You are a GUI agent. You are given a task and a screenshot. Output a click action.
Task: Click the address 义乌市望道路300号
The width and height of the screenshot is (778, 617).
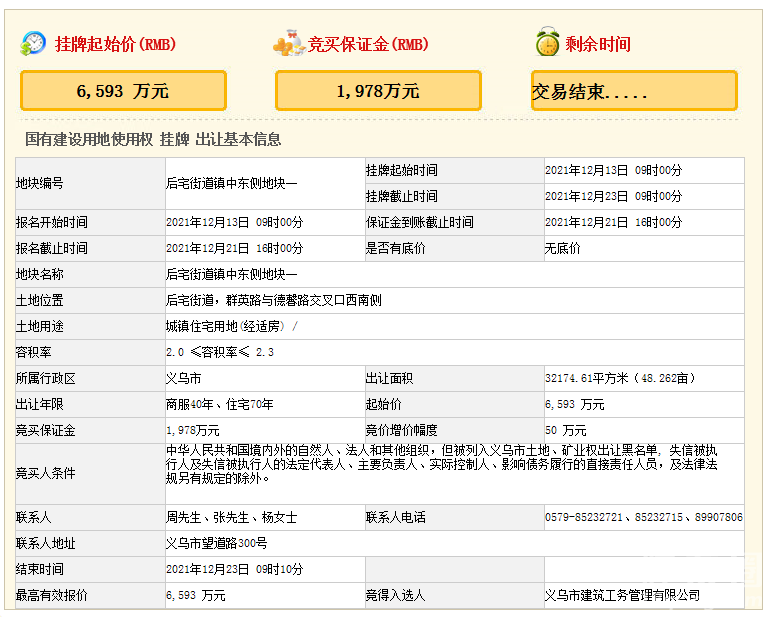coord(216,544)
